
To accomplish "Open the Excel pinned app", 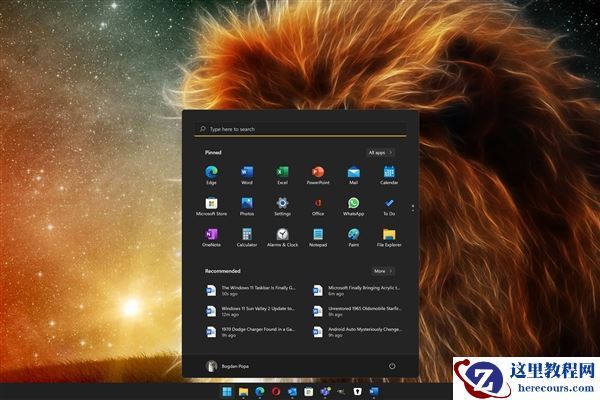I will pos(282,175).
